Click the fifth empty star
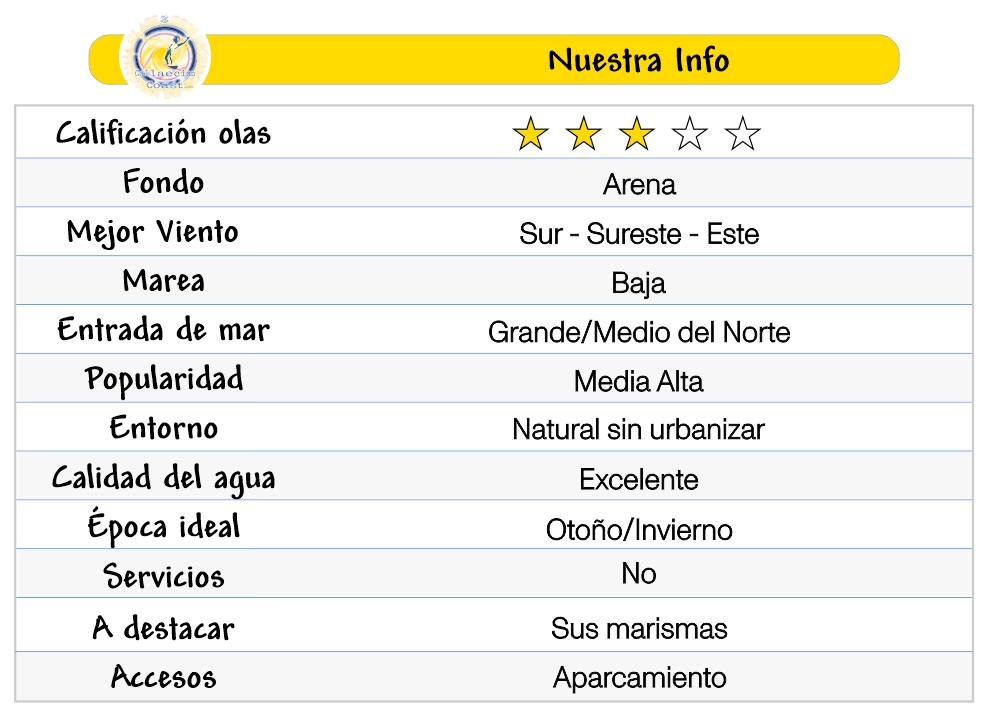The height and width of the screenshot is (714, 990). (x=743, y=134)
